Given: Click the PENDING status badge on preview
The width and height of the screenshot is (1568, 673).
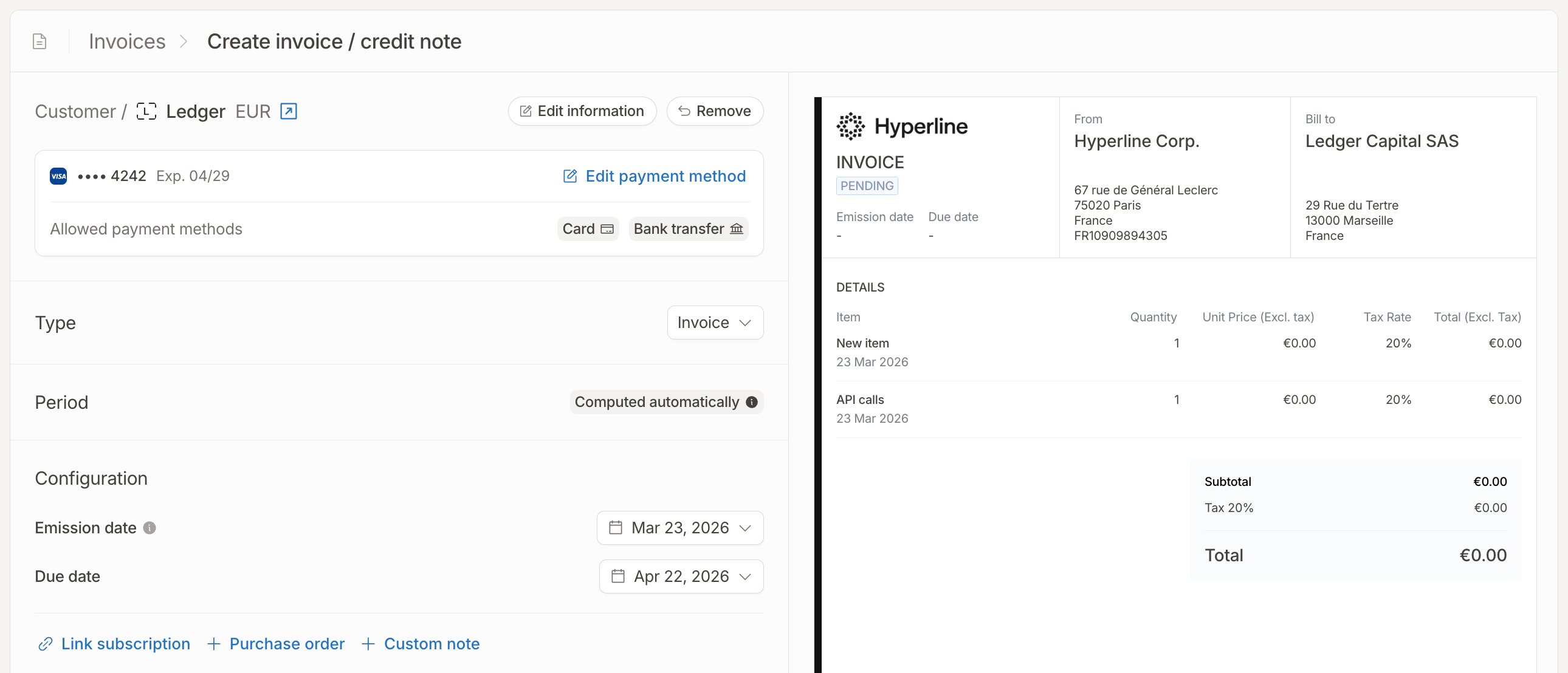Looking at the screenshot, I should click(867, 186).
